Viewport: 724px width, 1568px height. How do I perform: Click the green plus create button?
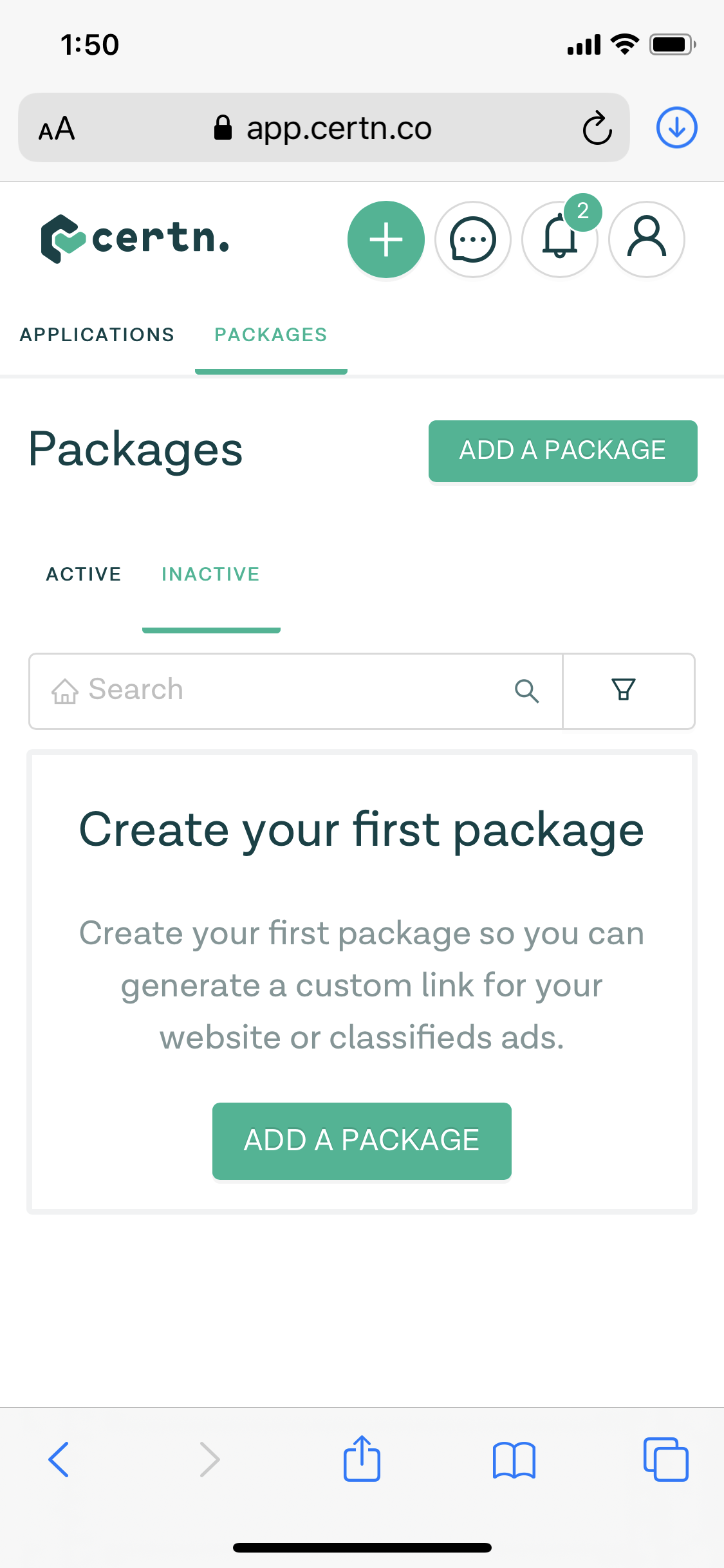click(385, 239)
